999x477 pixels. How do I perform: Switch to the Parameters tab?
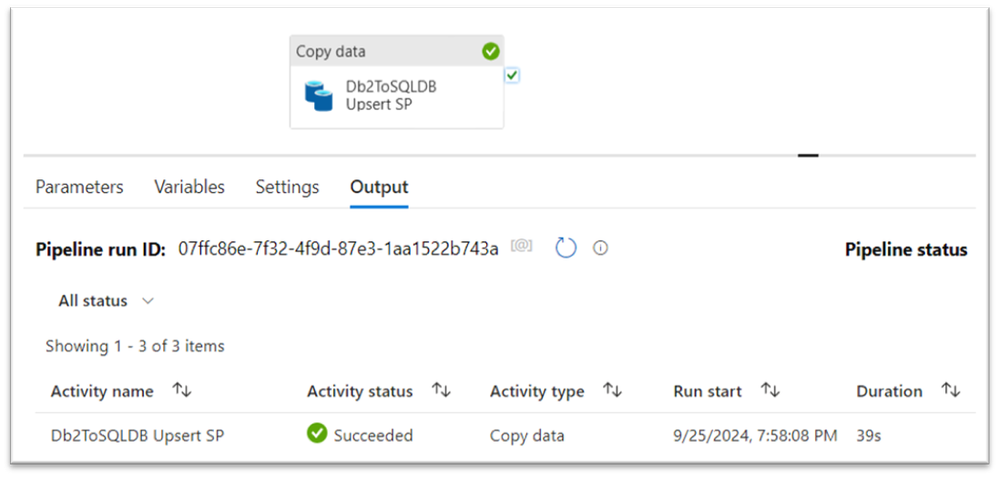coord(79,187)
